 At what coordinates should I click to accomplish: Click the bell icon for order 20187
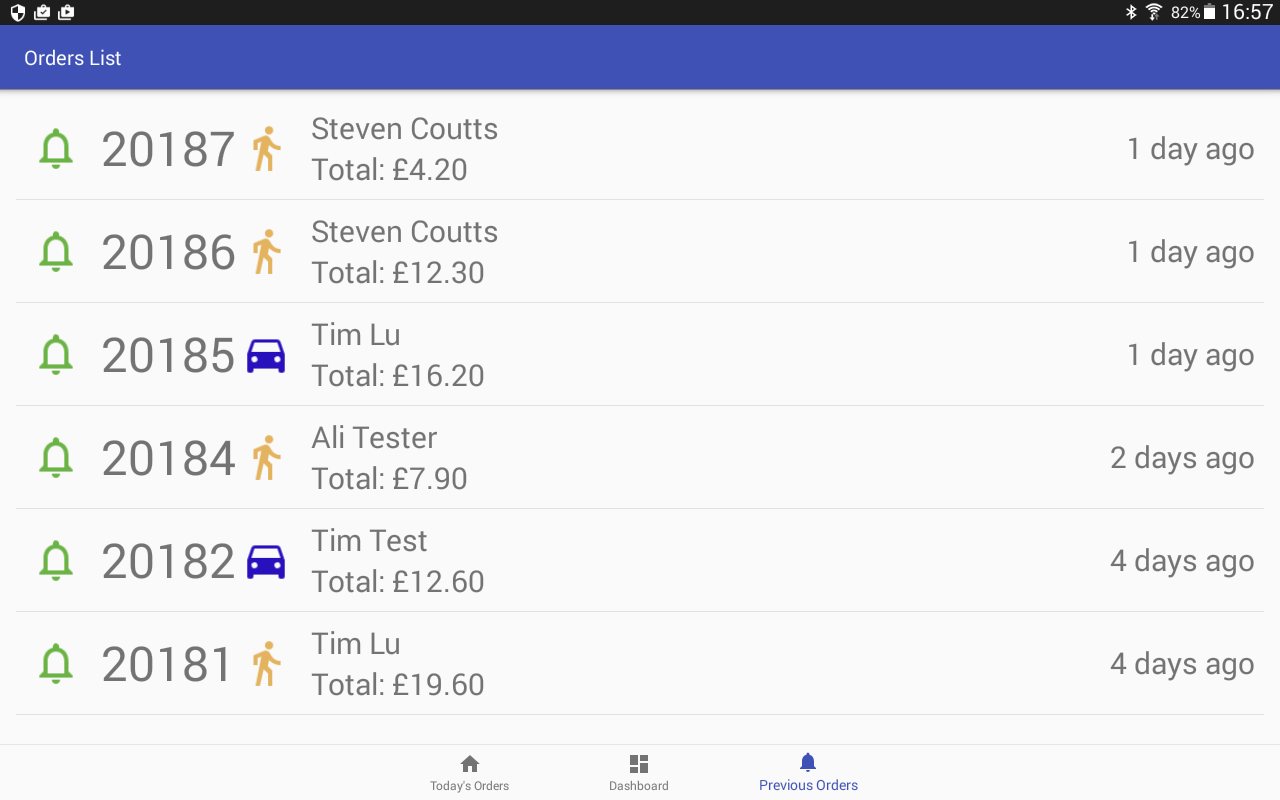point(56,149)
